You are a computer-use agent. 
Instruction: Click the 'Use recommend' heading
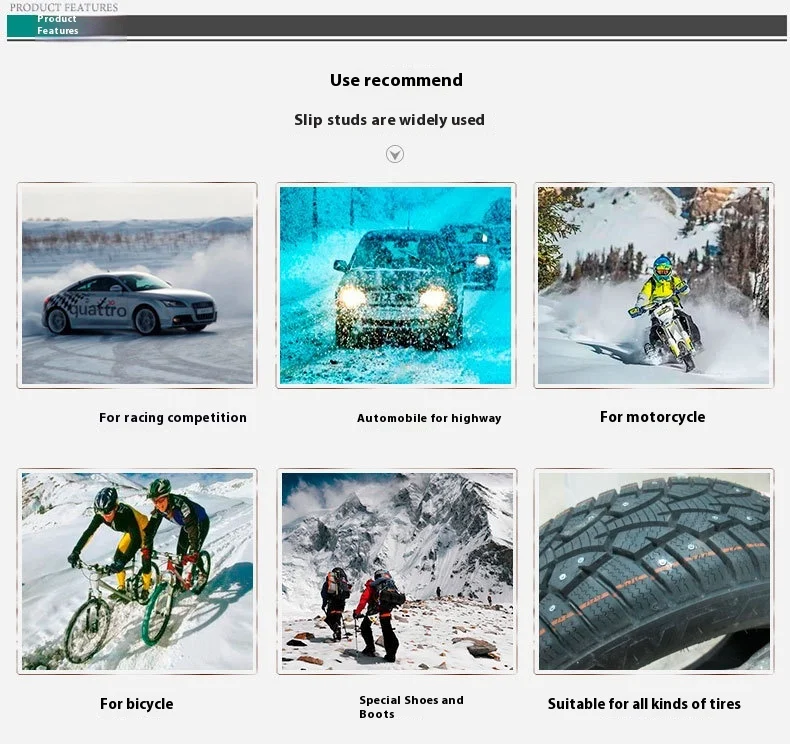(x=396, y=80)
